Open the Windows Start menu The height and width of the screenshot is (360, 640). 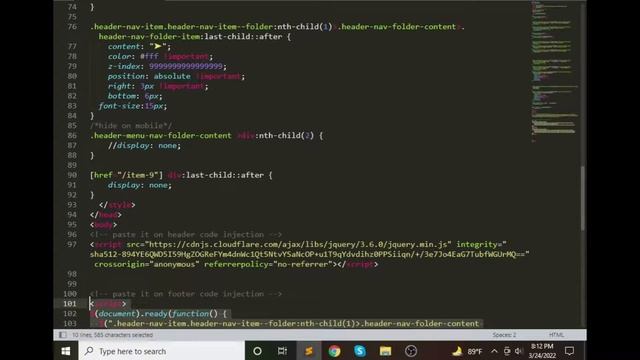click(x=66, y=351)
